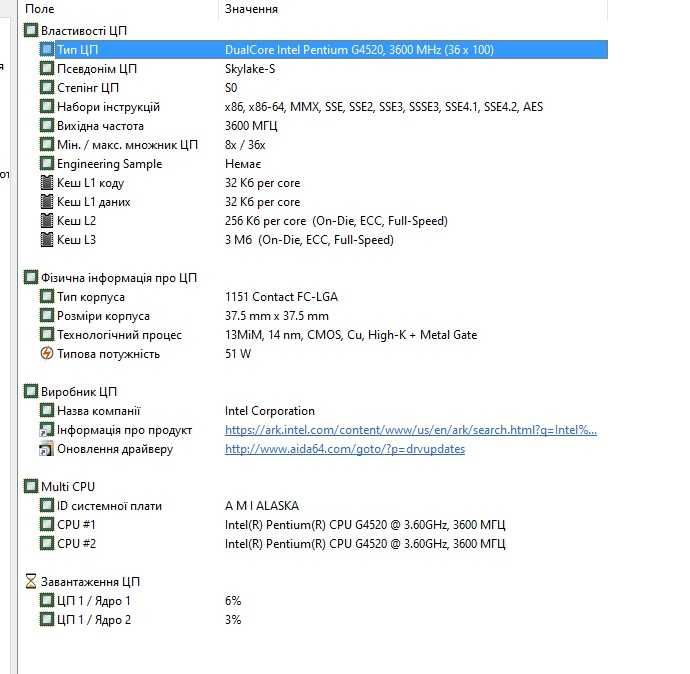Open the aida64.com driver updates link
The width and height of the screenshot is (690, 674).
click(x=345, y=449)
